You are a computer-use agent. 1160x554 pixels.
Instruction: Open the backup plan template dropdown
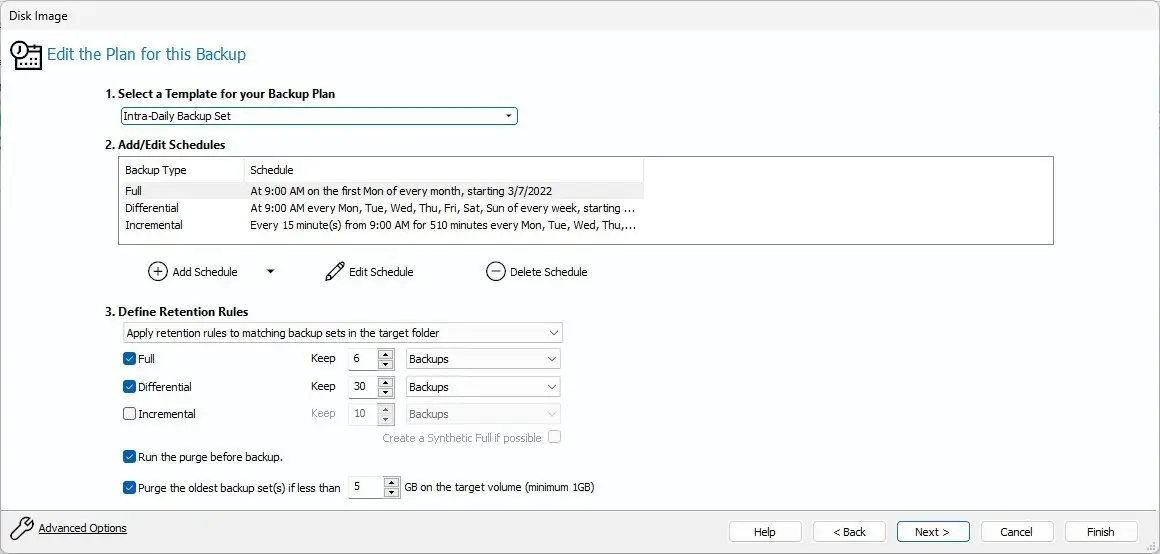(x=319, y=116)
